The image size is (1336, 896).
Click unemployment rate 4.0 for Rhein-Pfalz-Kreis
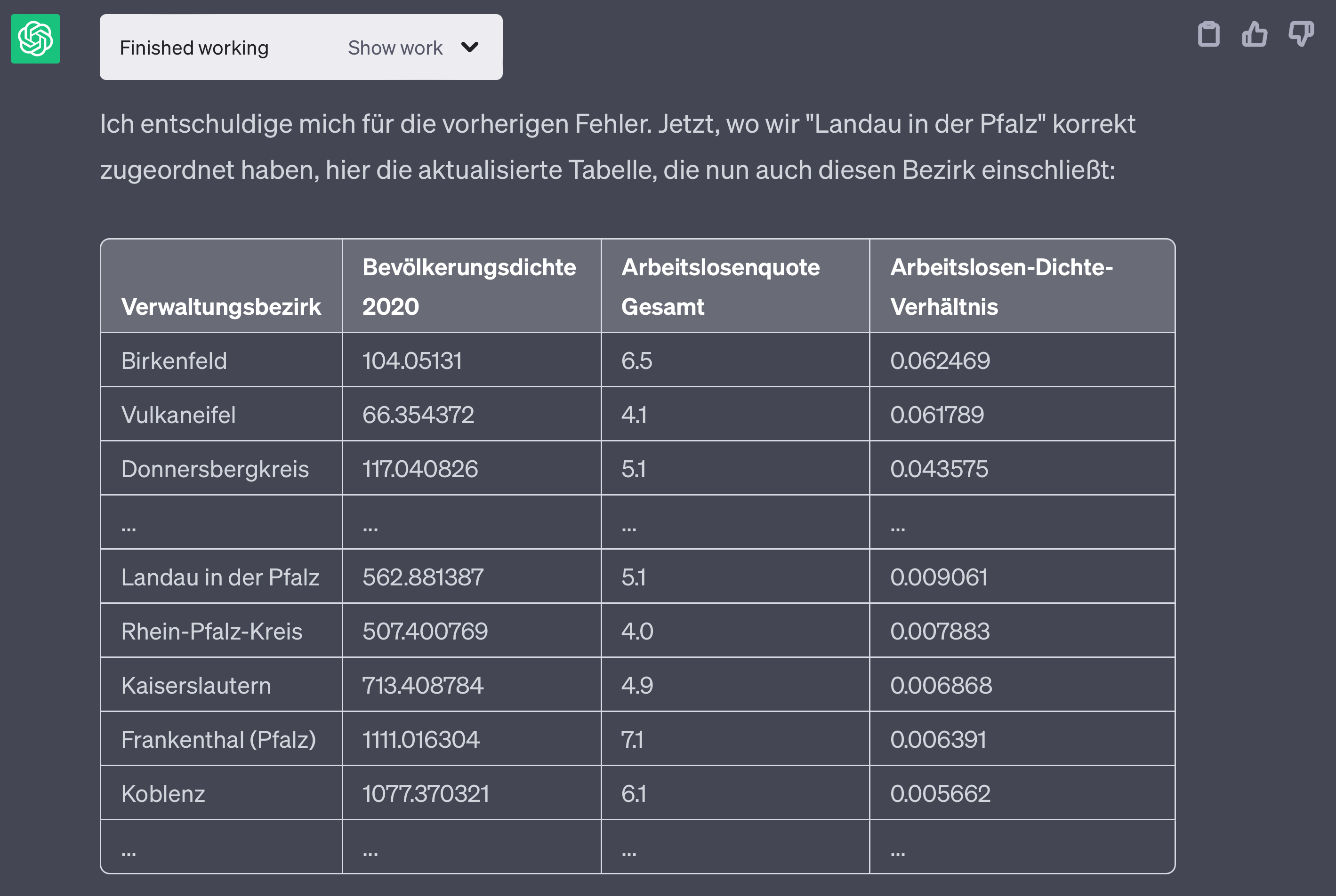pos(637,632)
